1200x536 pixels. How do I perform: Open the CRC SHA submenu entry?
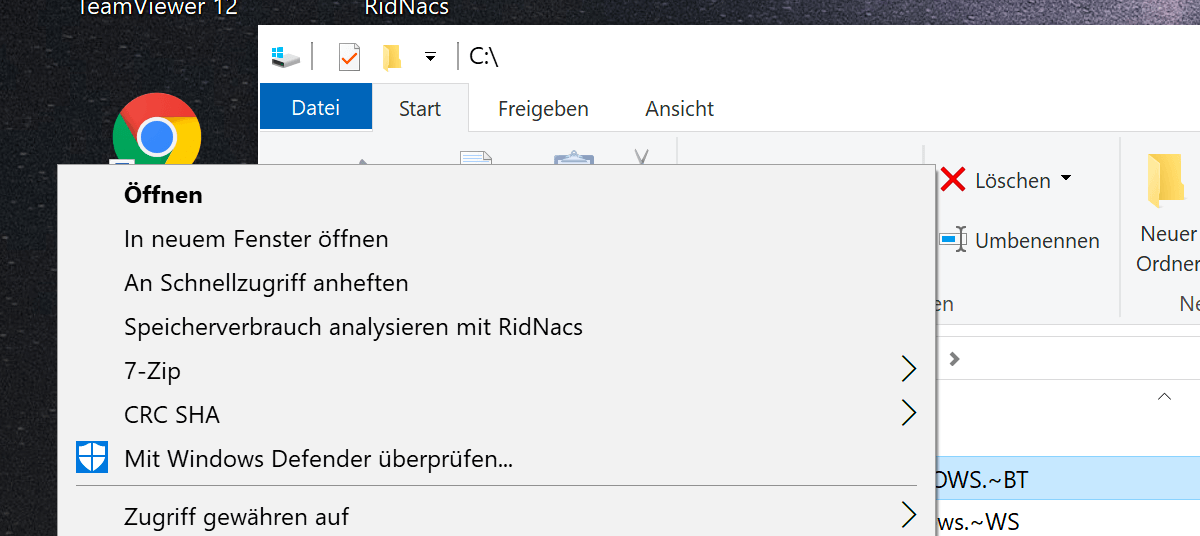click(497, 415)
